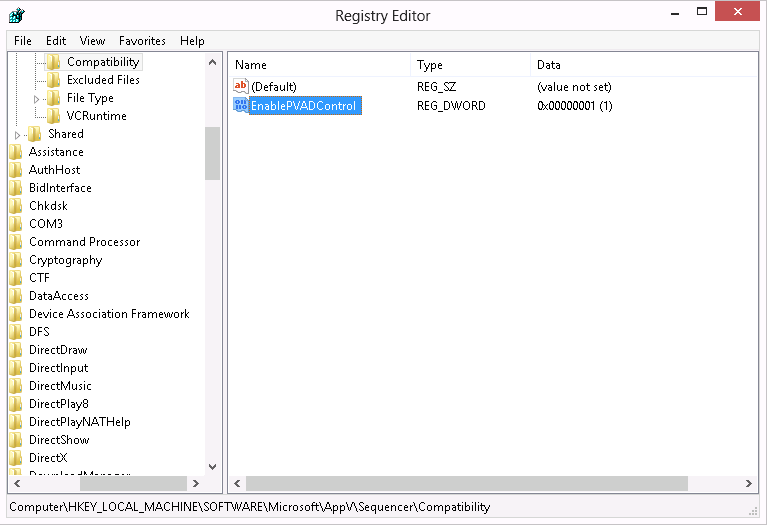Click the Cryptography folder icon
Screen dimensions: 767x525
coord(16,260)
